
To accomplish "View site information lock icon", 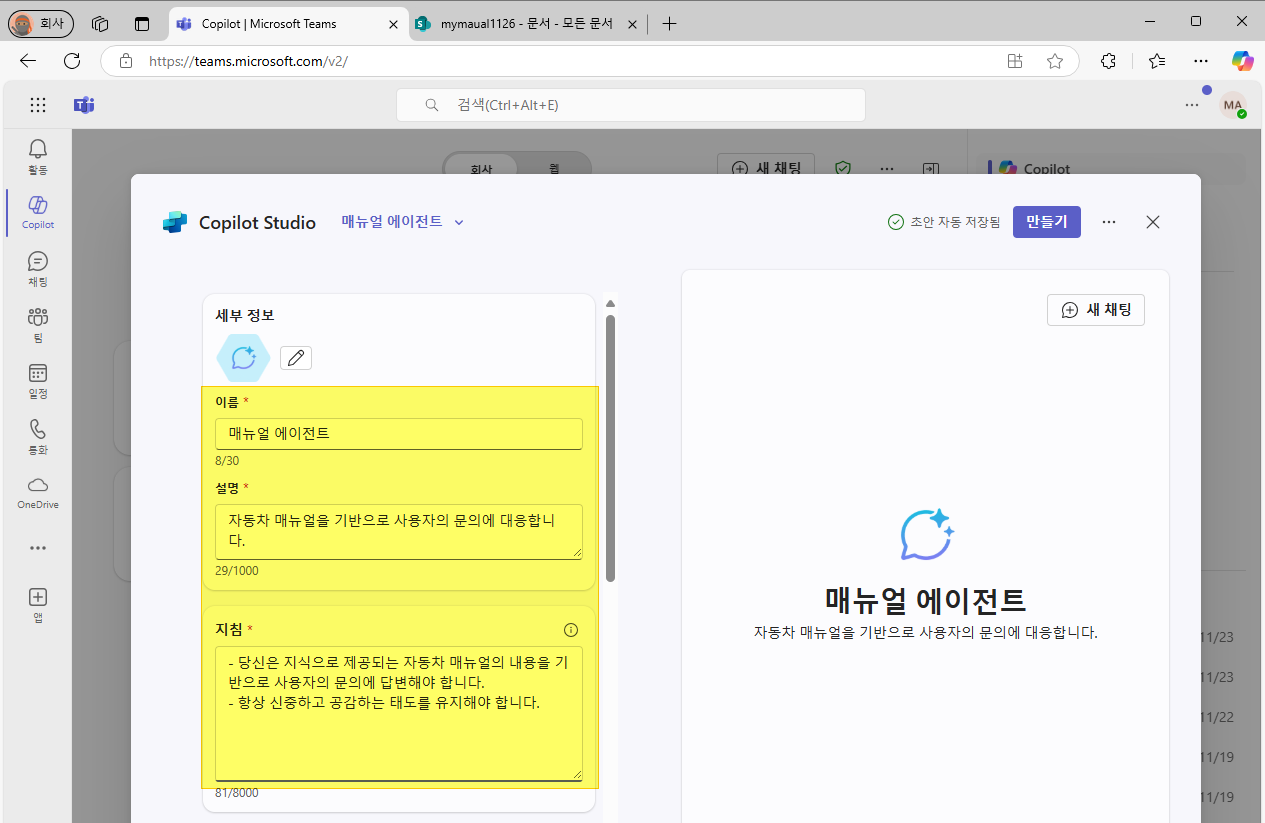I will coord(126,61).
